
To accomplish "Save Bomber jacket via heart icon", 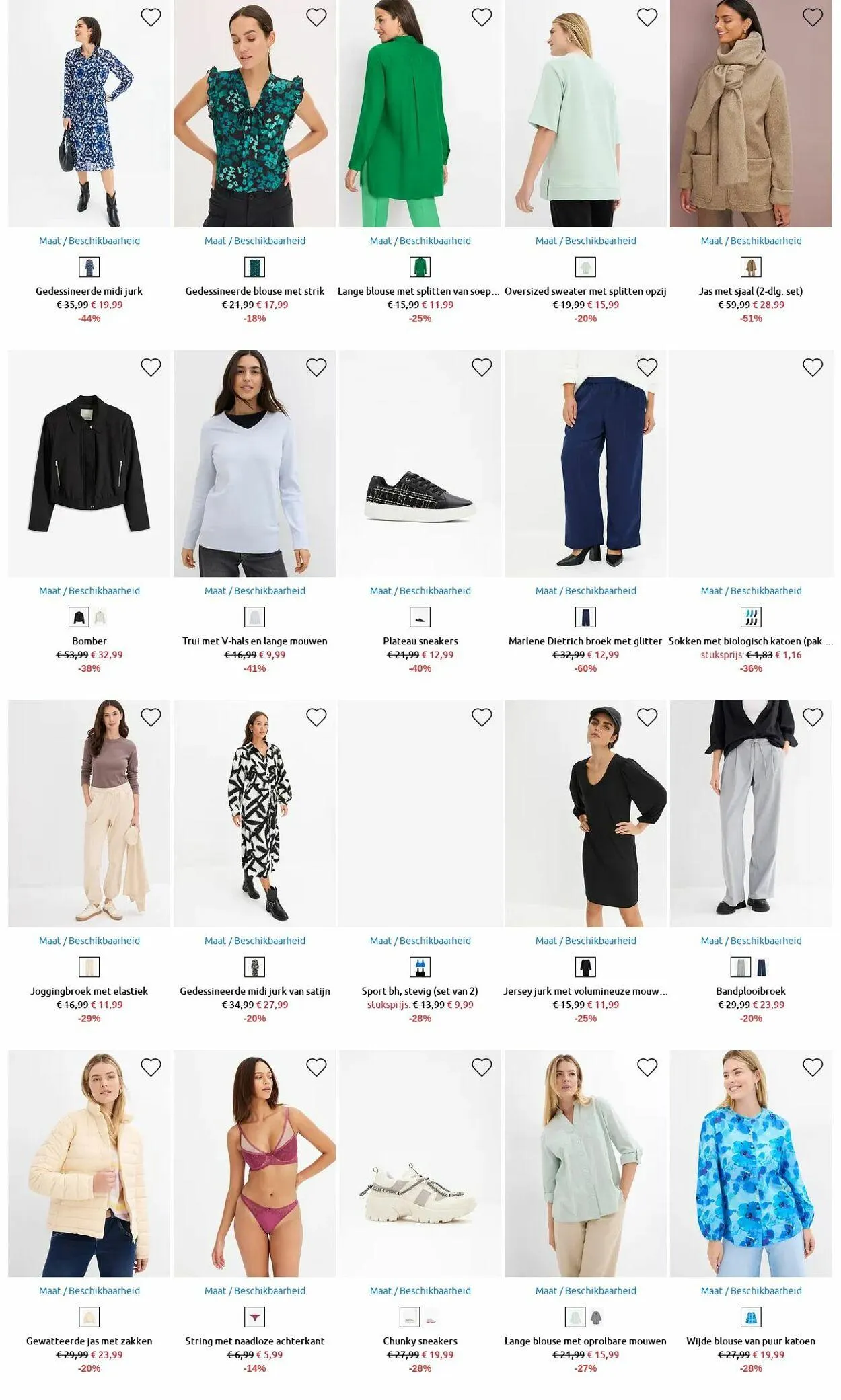I will pyautogui.click(x=151, y=367).
